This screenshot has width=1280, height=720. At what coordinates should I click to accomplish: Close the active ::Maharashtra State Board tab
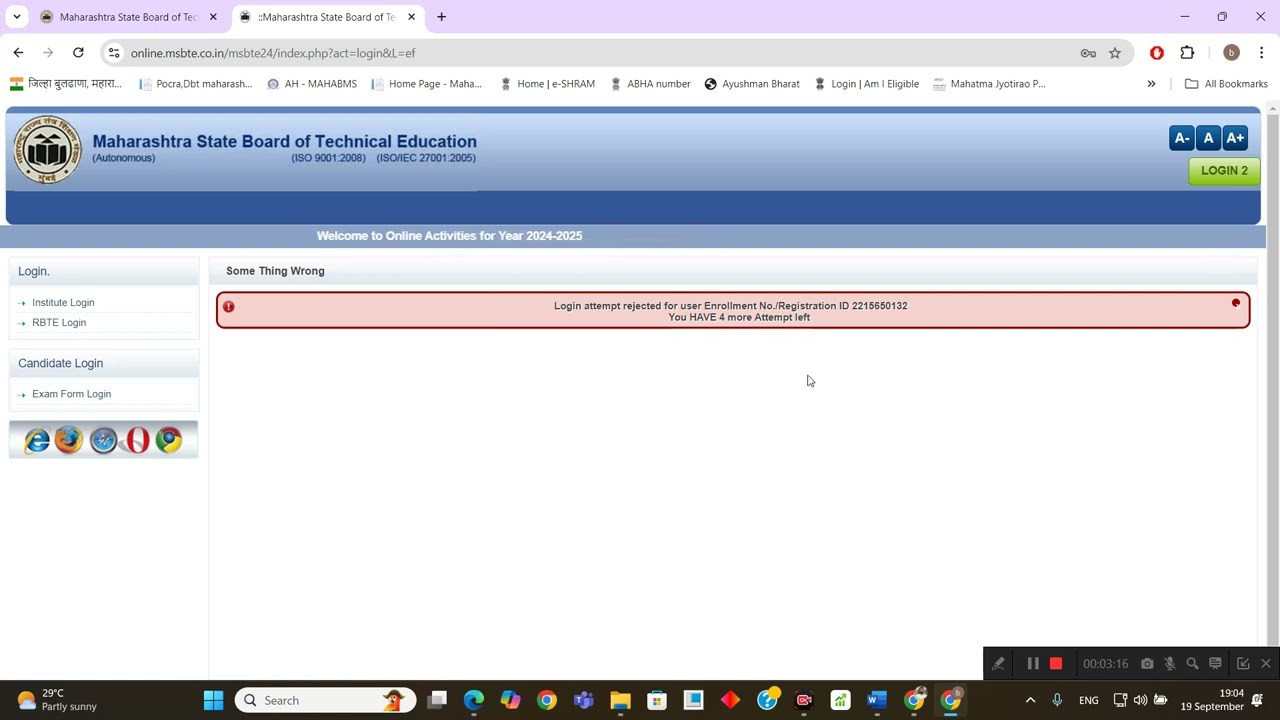coord(411,17)
